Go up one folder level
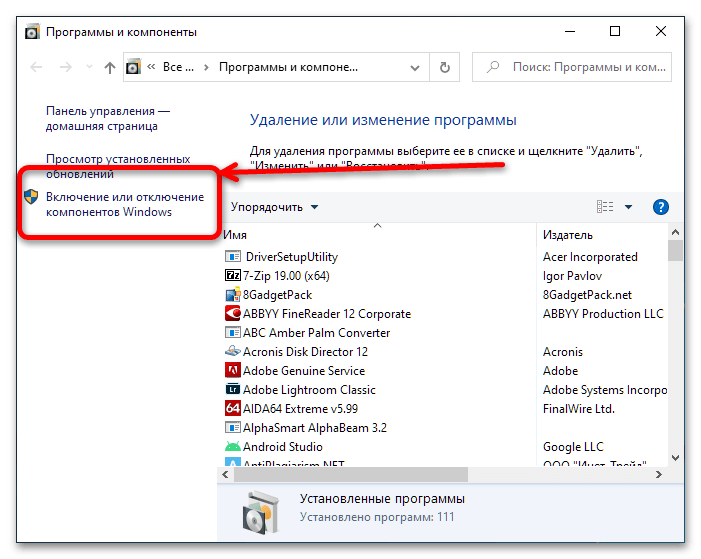Screen dimensions: 701x559 (110, 68)
